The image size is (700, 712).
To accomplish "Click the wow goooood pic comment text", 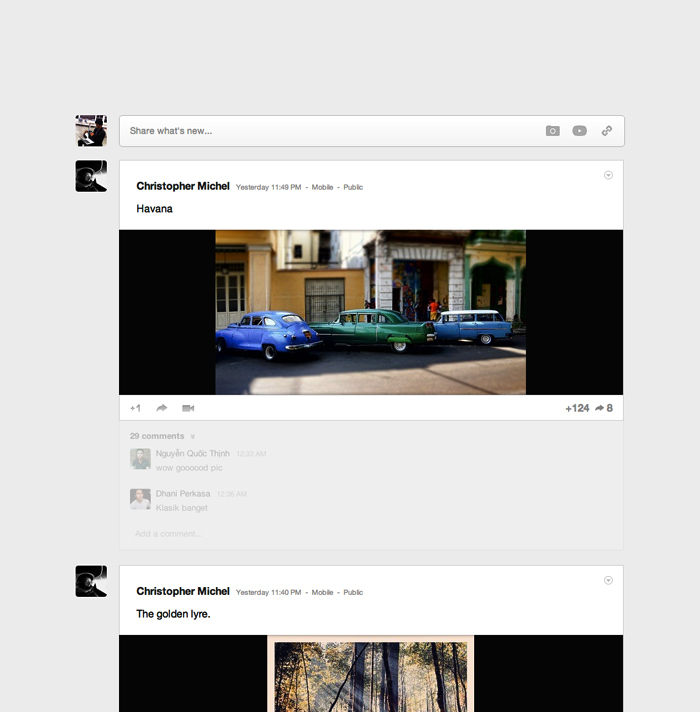I will pos(189,468).
